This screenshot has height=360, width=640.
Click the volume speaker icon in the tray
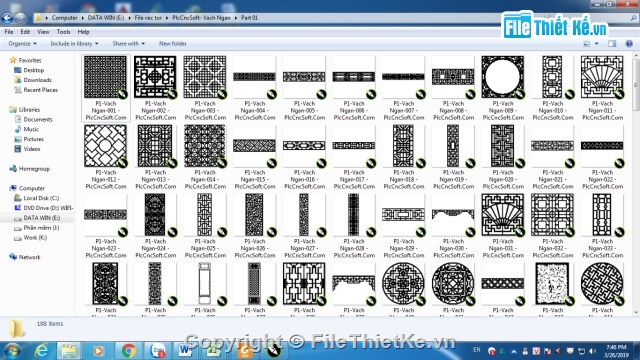tap(592, 351)
